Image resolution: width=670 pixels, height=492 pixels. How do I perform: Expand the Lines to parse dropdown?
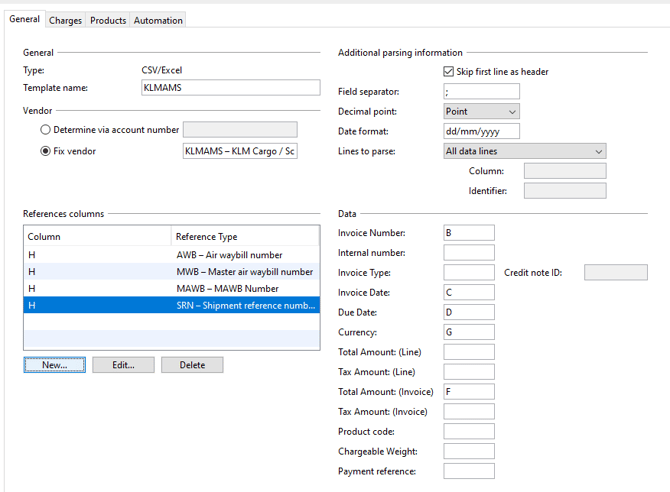point(524,151)
